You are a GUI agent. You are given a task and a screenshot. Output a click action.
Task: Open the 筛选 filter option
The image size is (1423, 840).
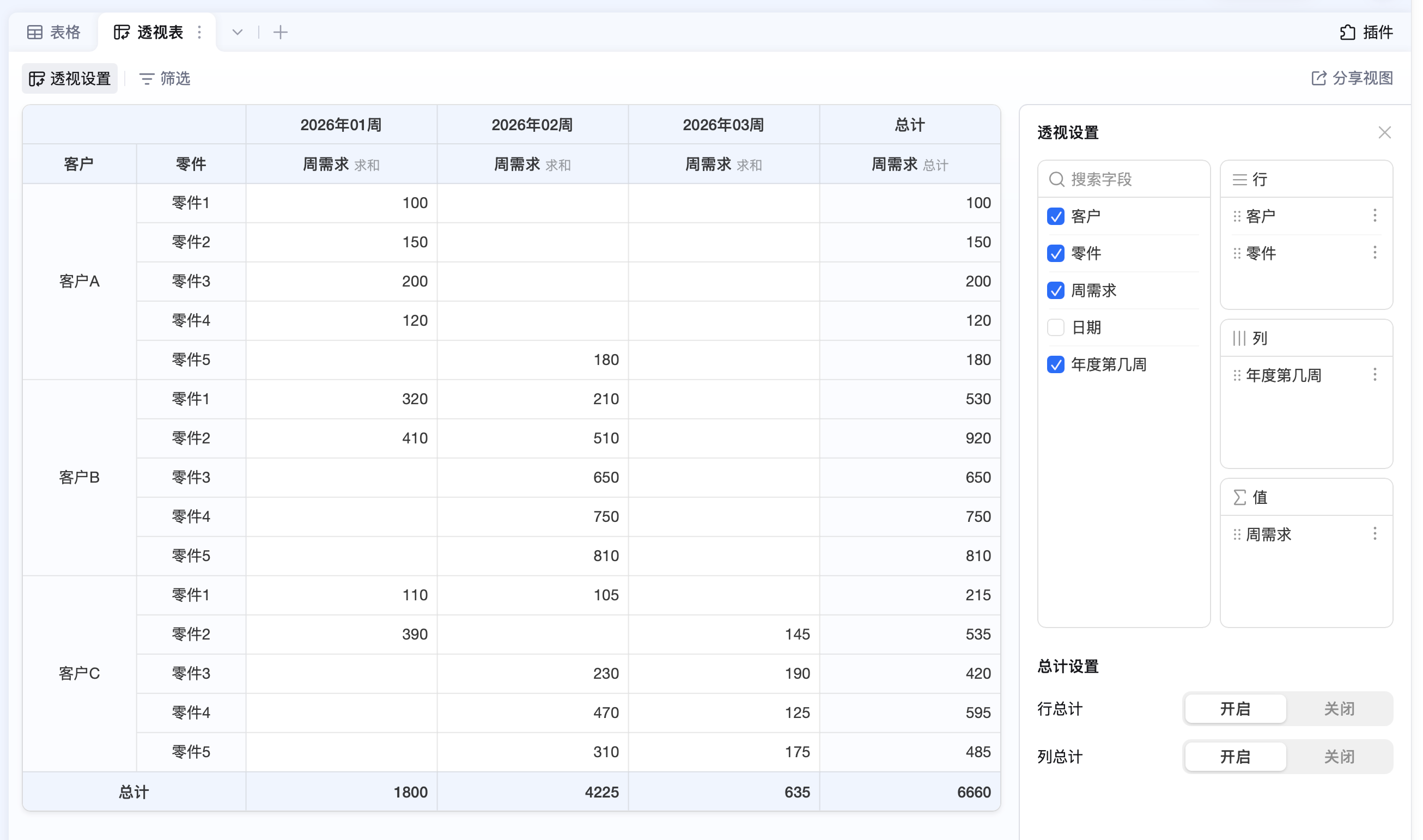[165, 78]
